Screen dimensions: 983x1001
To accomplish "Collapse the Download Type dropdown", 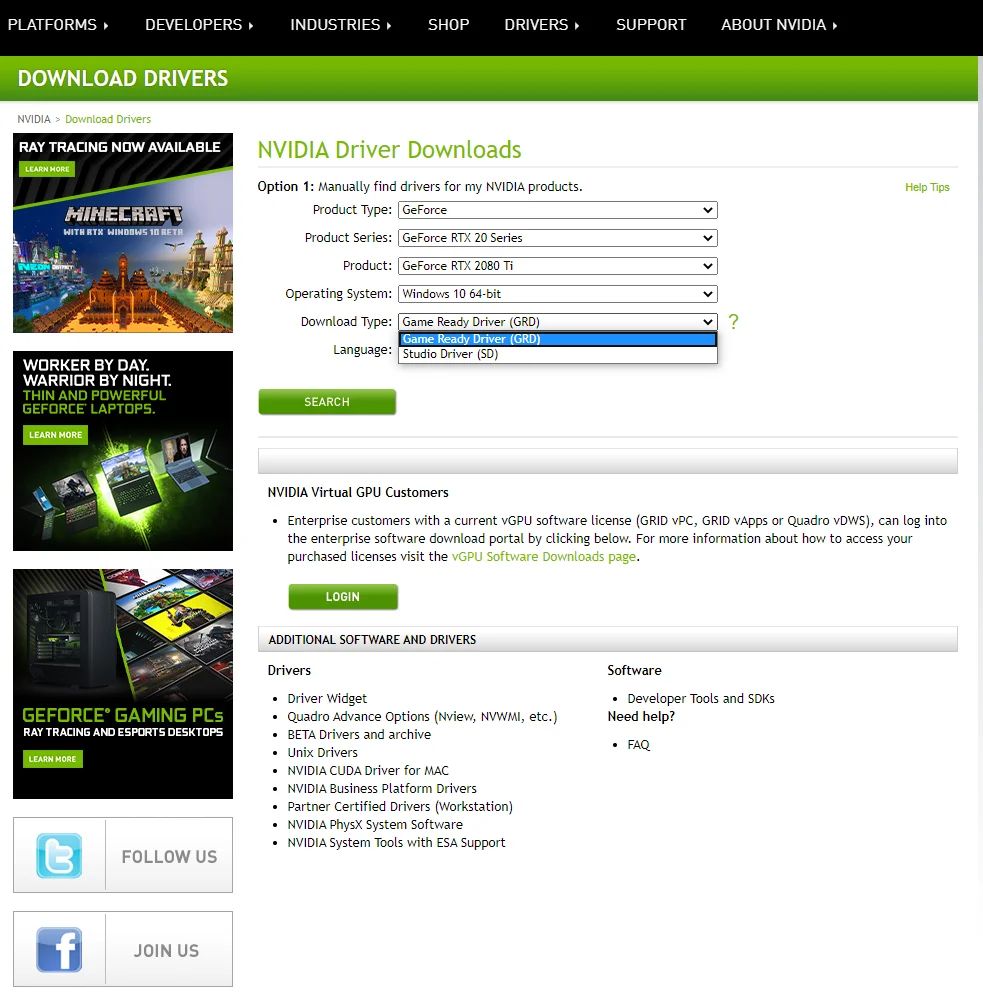I will [x=557, y=322].
